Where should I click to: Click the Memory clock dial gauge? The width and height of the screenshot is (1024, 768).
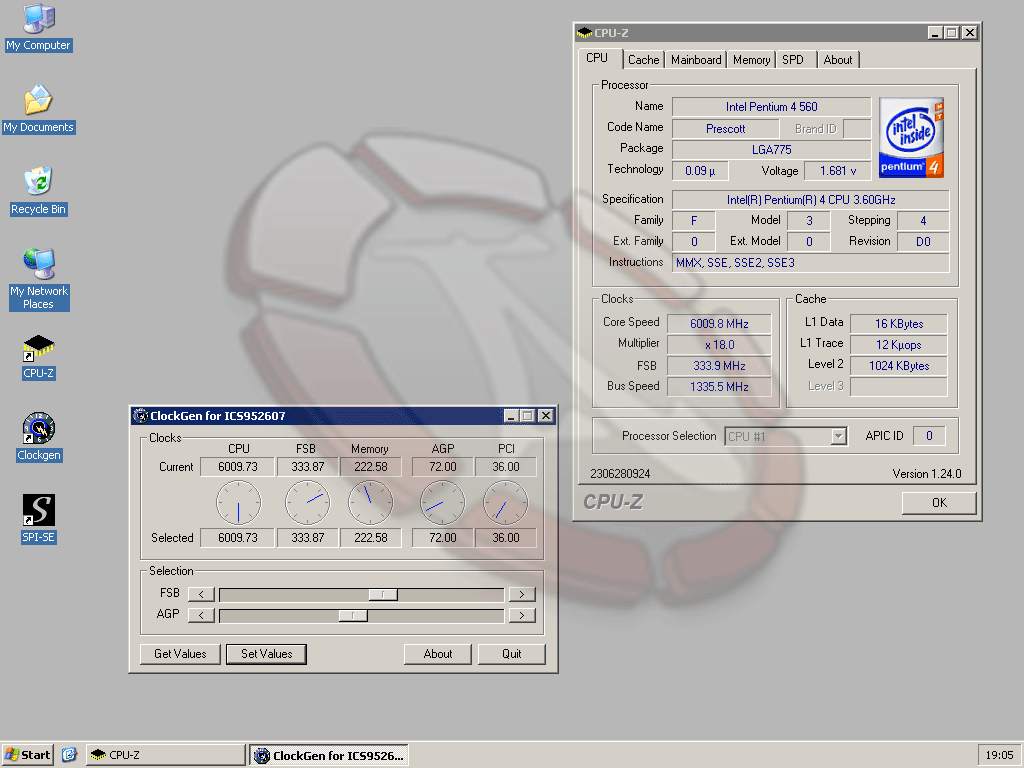tap(371, 503)
